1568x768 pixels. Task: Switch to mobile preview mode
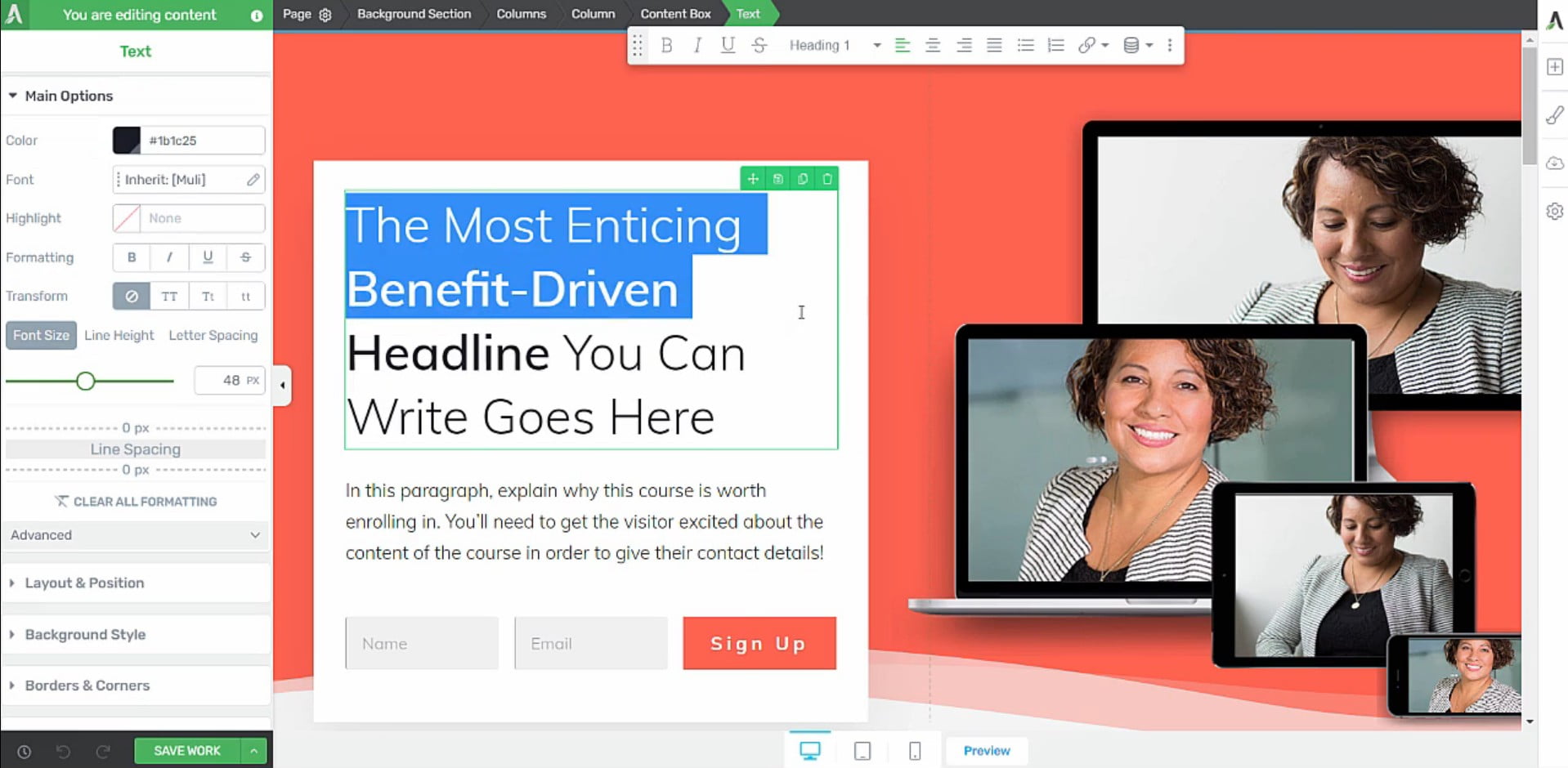[x=915, y=751]
